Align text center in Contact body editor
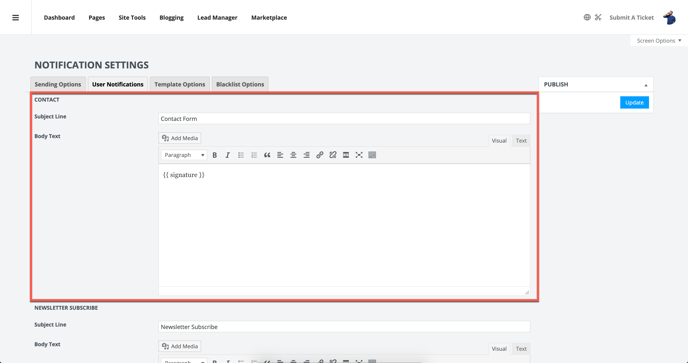The height and width of the screenshot is (363, 688). [x=293, y=155]
